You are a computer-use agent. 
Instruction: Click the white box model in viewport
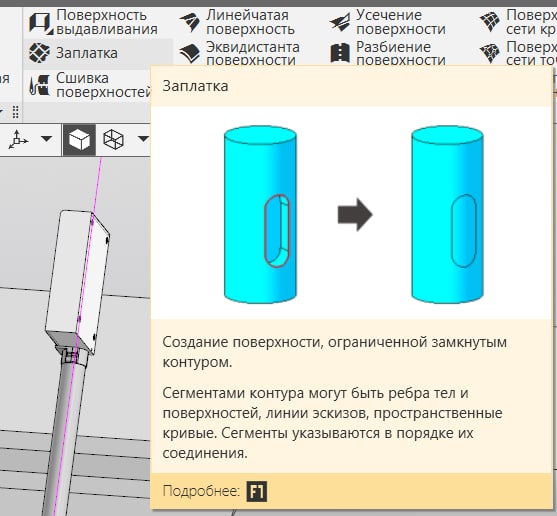(77, 282)
